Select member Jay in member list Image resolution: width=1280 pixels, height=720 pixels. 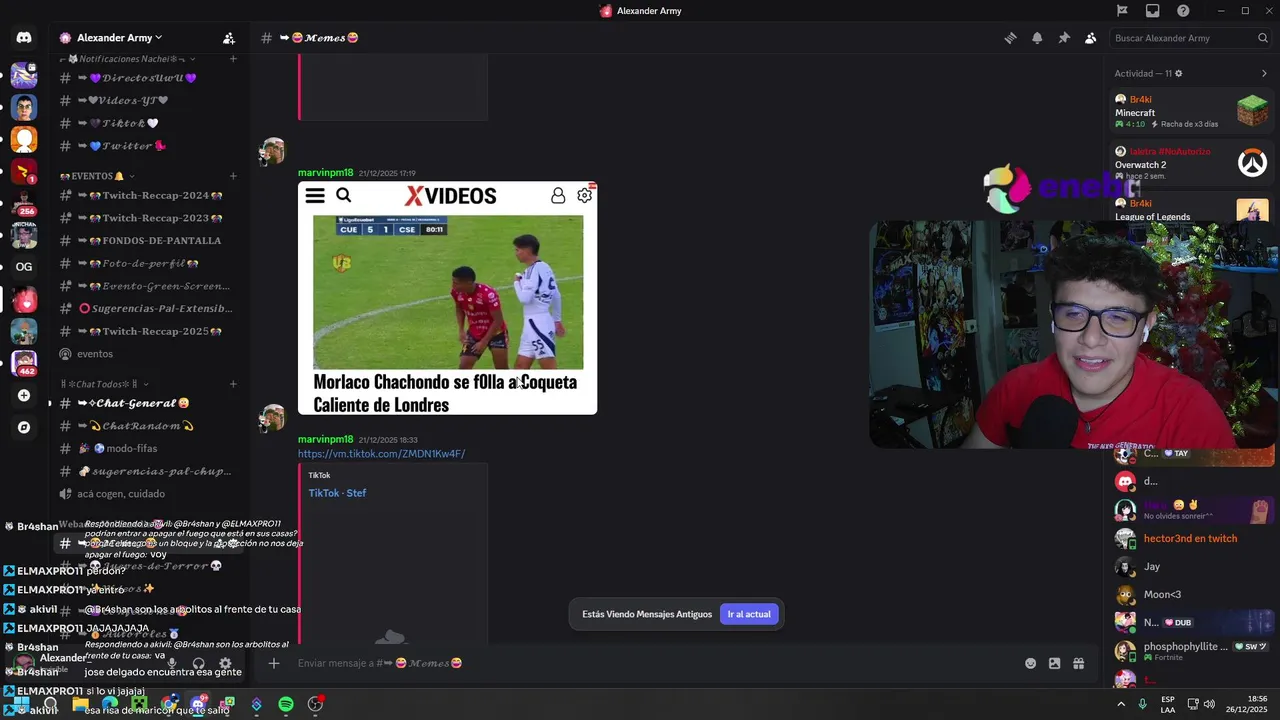(x=1190, y=567)
